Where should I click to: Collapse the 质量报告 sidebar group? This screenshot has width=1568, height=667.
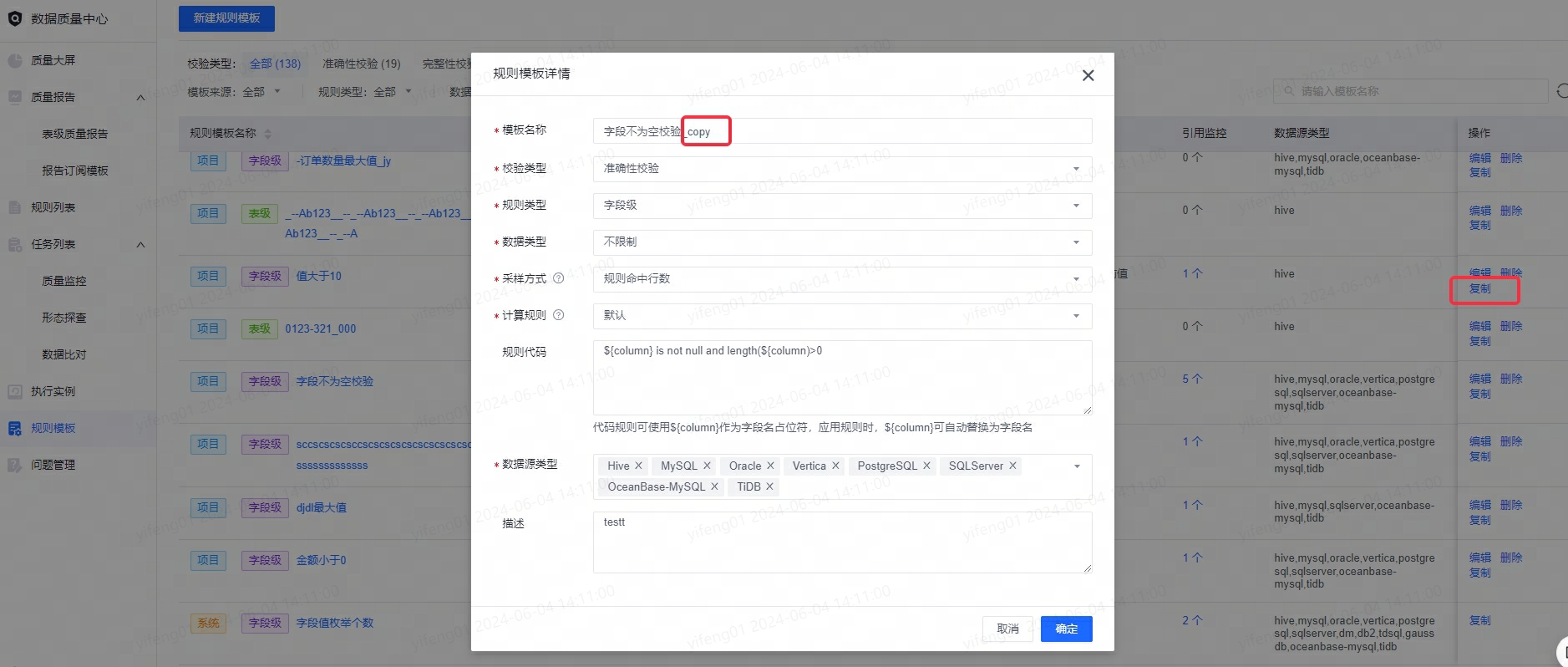pyautogui.click(x=140, y=98)
